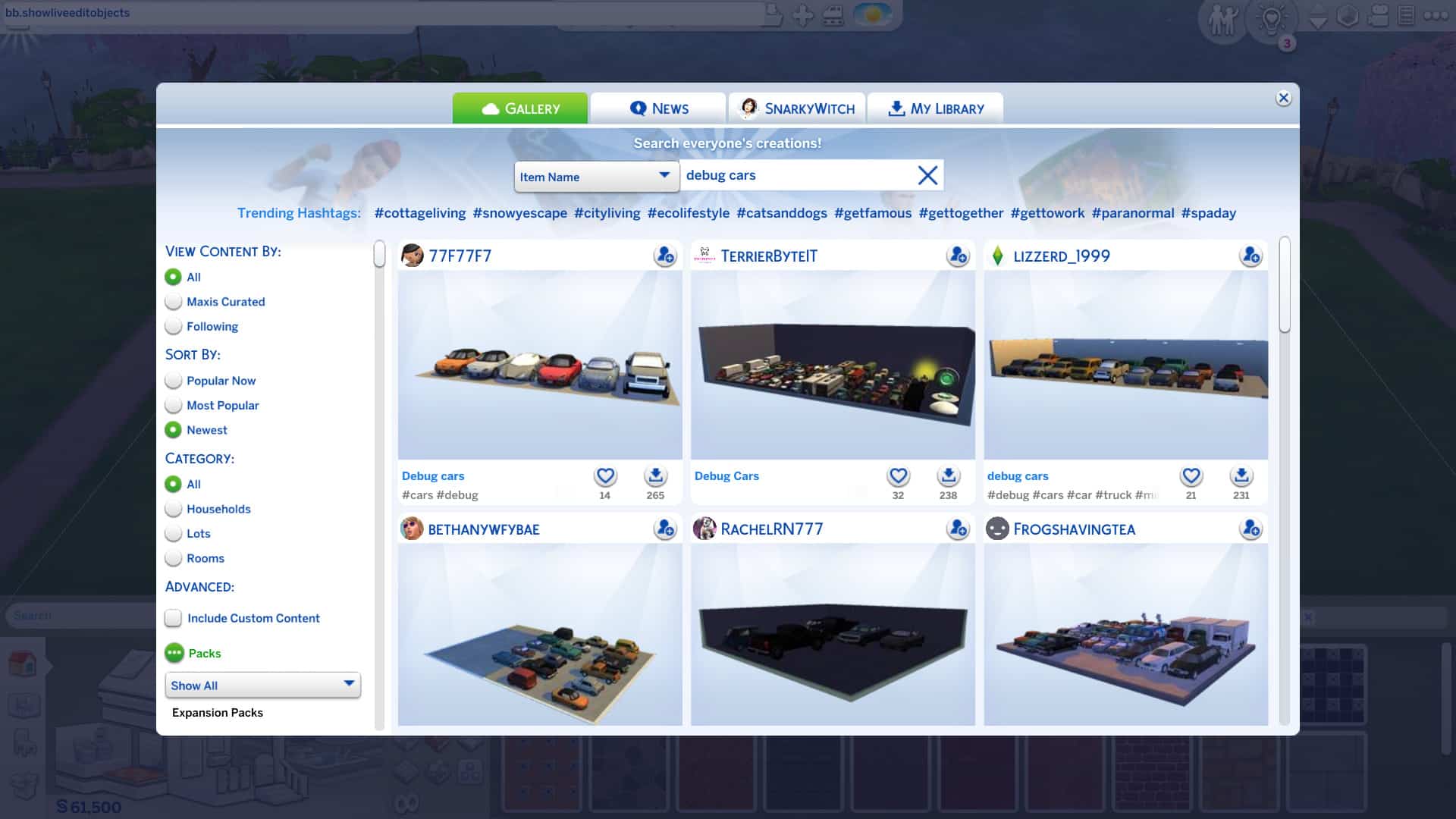Select the Following radio button under View Content By

pos(173,326)
